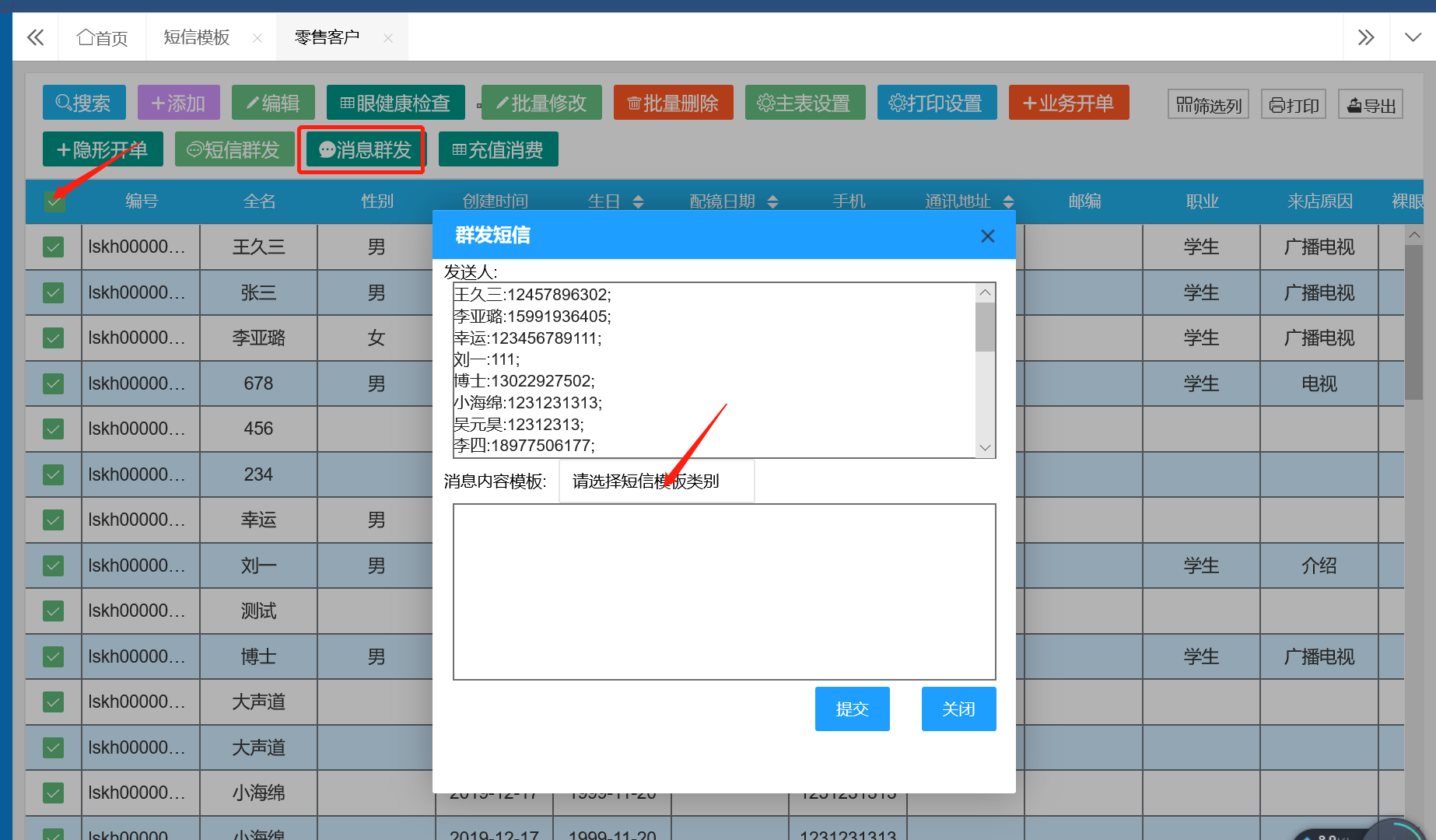This screenshot has width=1436, height=840.
Task: Toggle the select-all header checkbox
Action: [54, 201]
